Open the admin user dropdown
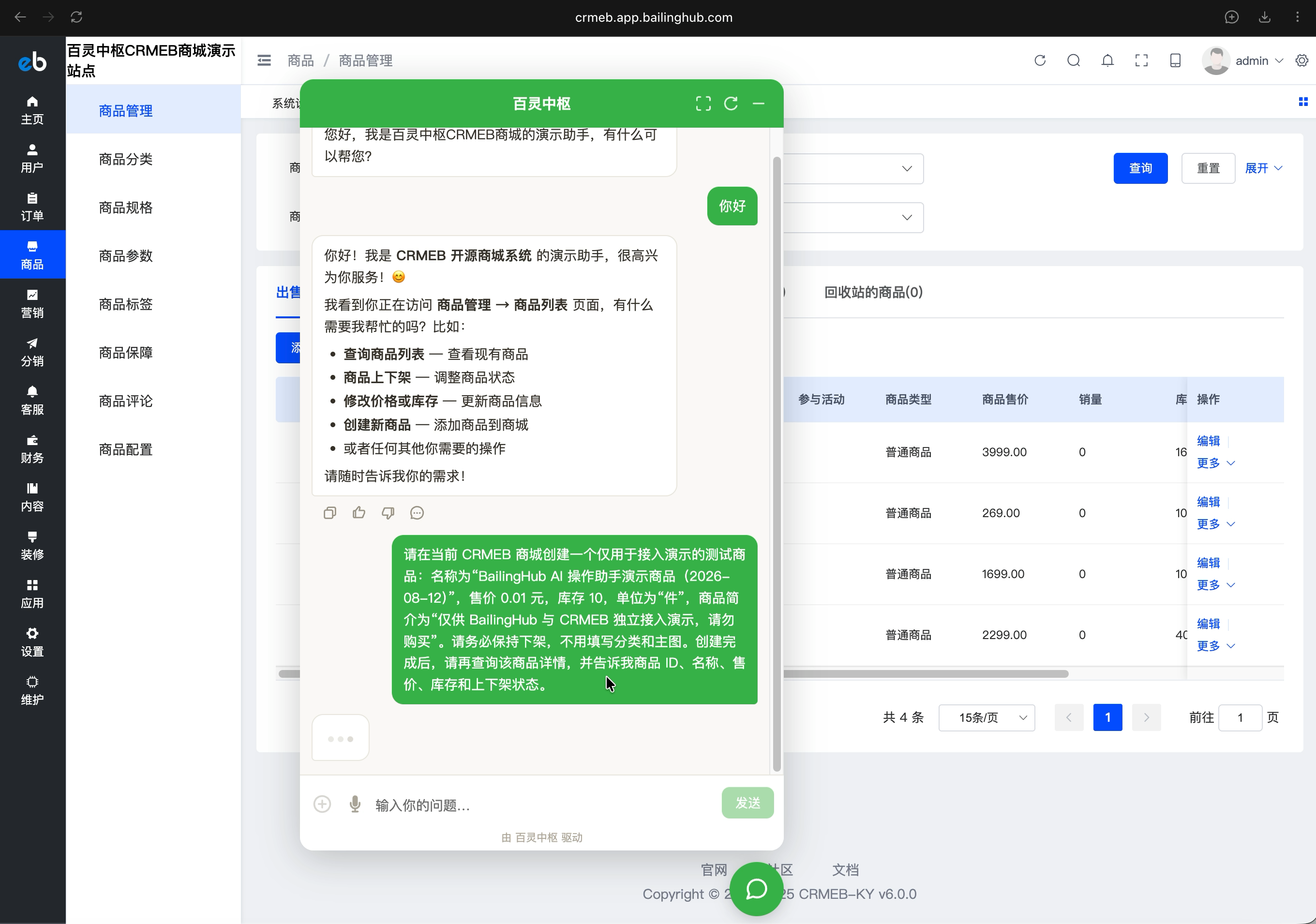The width and height of the screenshot is (1316, 924). coord(1242,60)
